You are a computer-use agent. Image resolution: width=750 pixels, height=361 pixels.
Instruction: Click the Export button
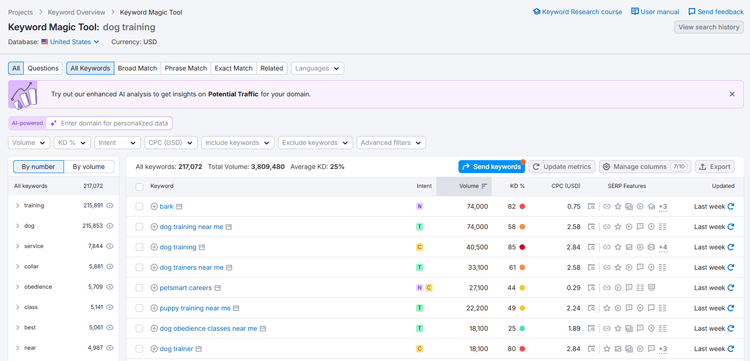(x=715, y=167)
